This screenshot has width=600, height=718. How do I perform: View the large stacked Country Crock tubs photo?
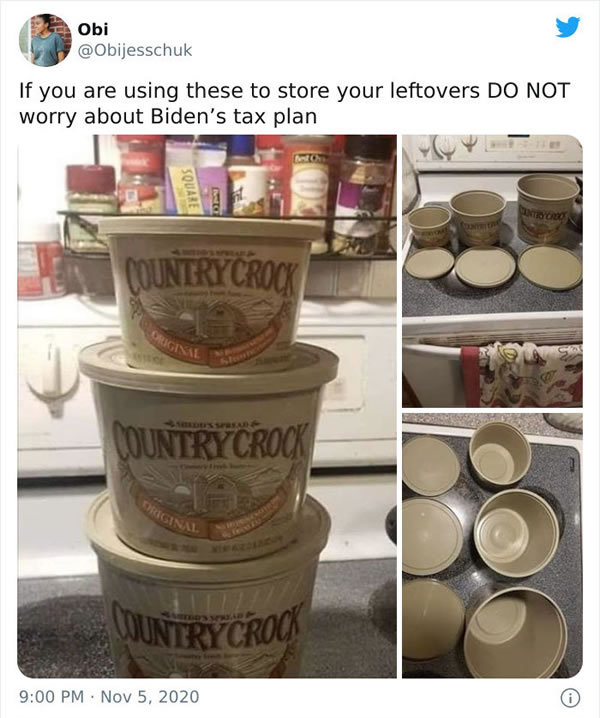coord(207,406)
